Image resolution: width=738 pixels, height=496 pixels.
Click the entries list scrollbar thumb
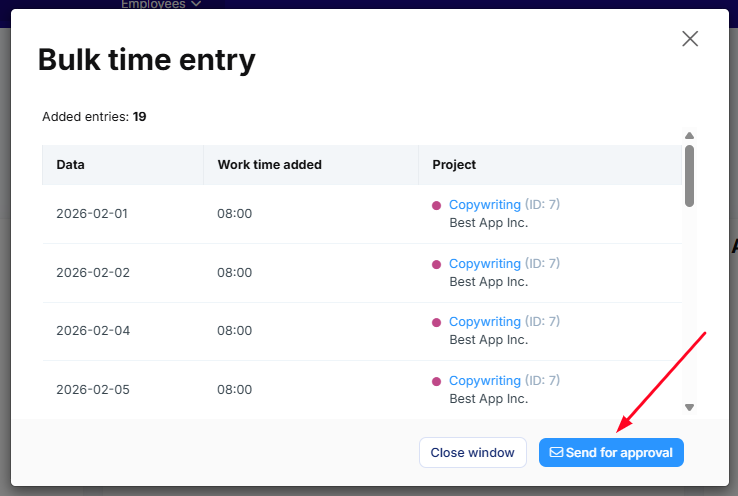(689, 176)
